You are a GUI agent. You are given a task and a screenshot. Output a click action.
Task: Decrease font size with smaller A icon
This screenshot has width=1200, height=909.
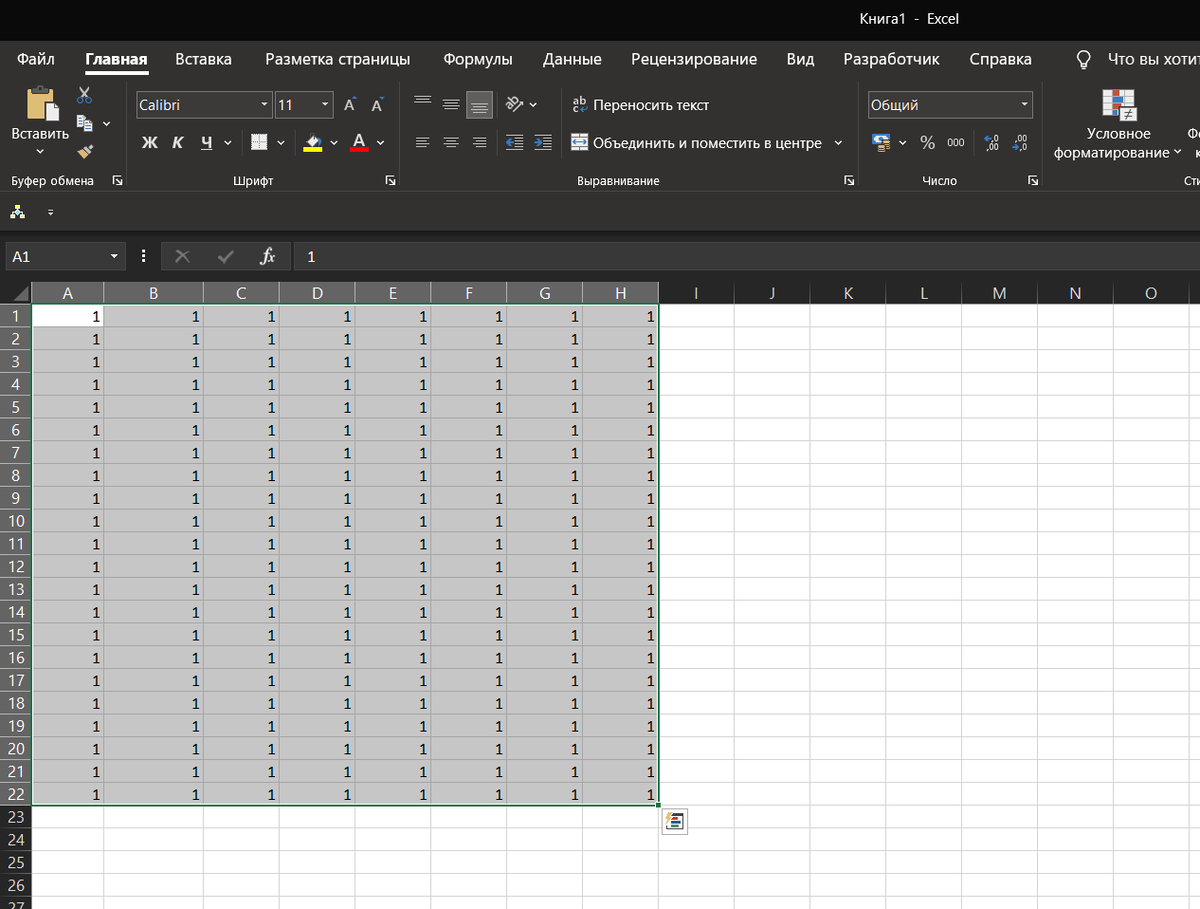click(x=377, y=105)
